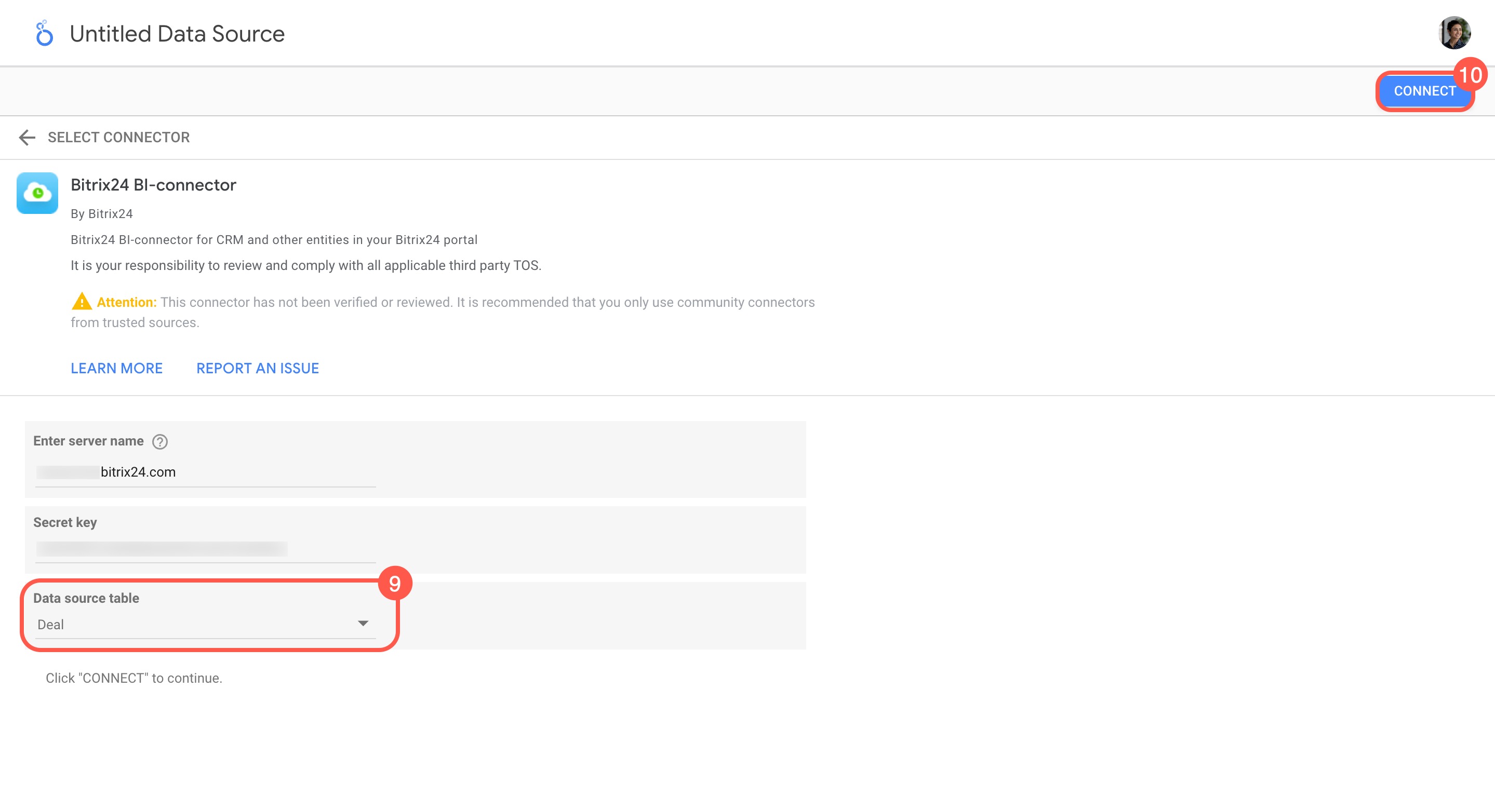Viewport: 1495px width, 812px height.
Task: Click the By Bitrix24 author text
Action: 102,214
